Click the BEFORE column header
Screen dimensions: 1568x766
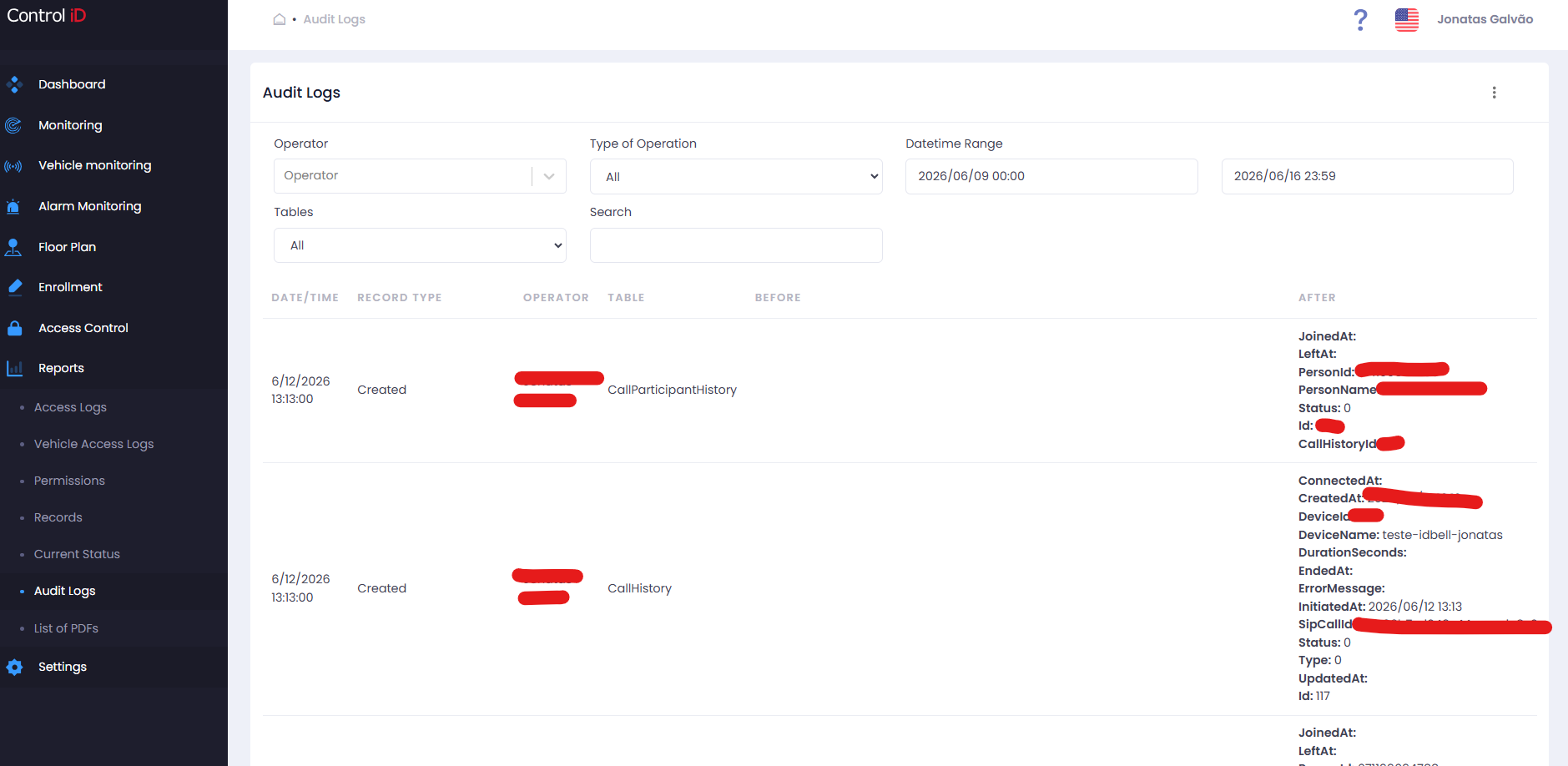pyautogui.click(x=778, y=298)
